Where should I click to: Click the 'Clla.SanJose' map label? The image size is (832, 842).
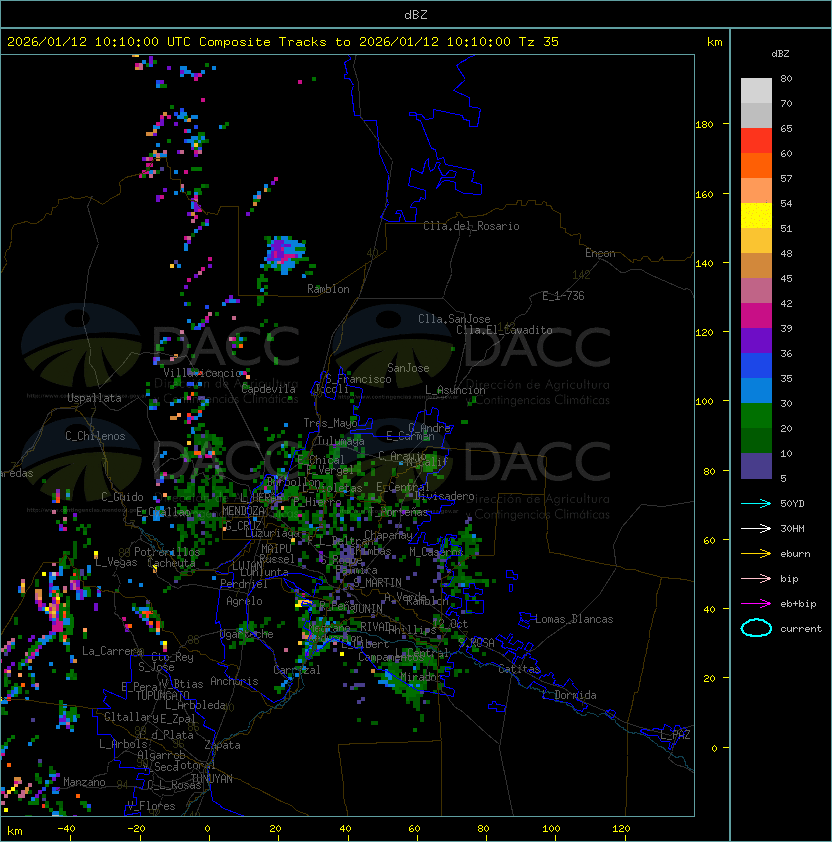coord(454,319)
